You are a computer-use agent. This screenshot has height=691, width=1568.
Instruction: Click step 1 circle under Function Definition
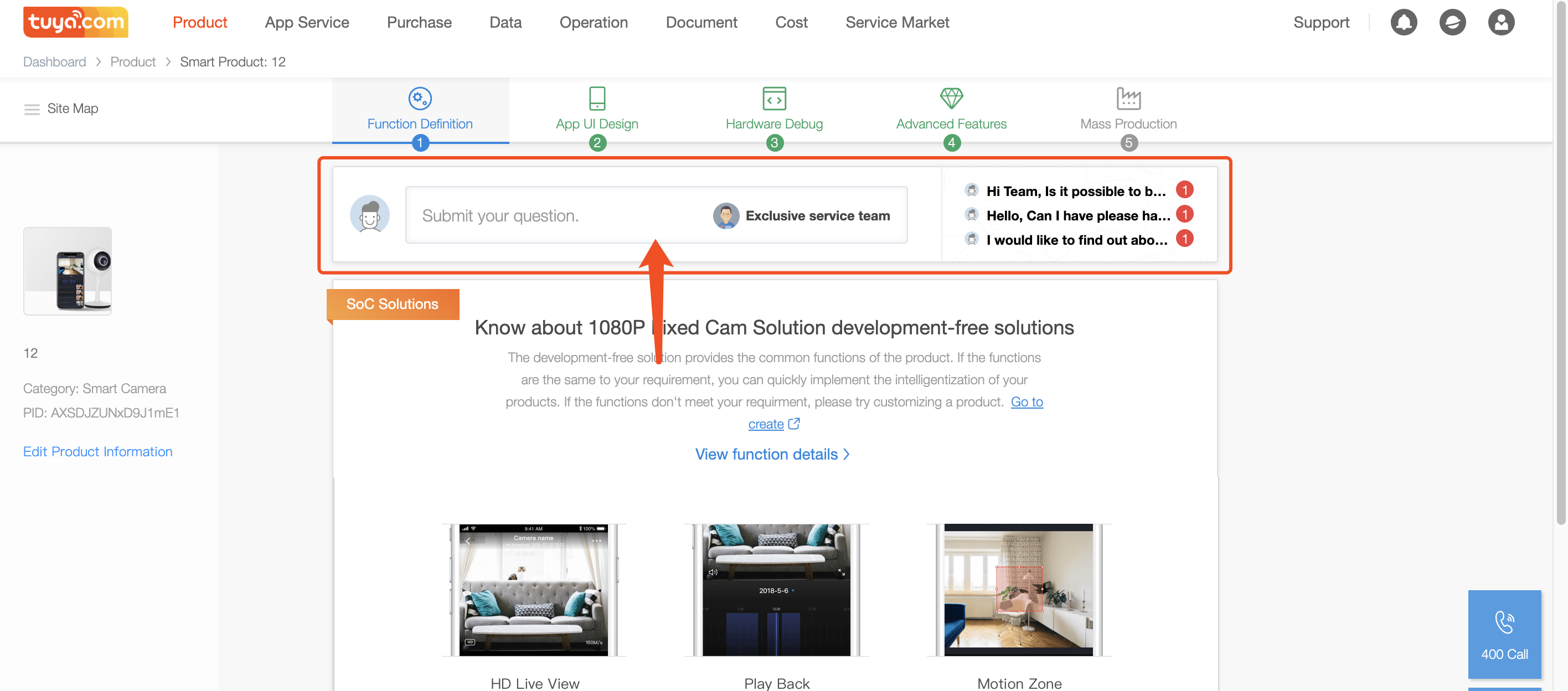(x=420, y=143)
